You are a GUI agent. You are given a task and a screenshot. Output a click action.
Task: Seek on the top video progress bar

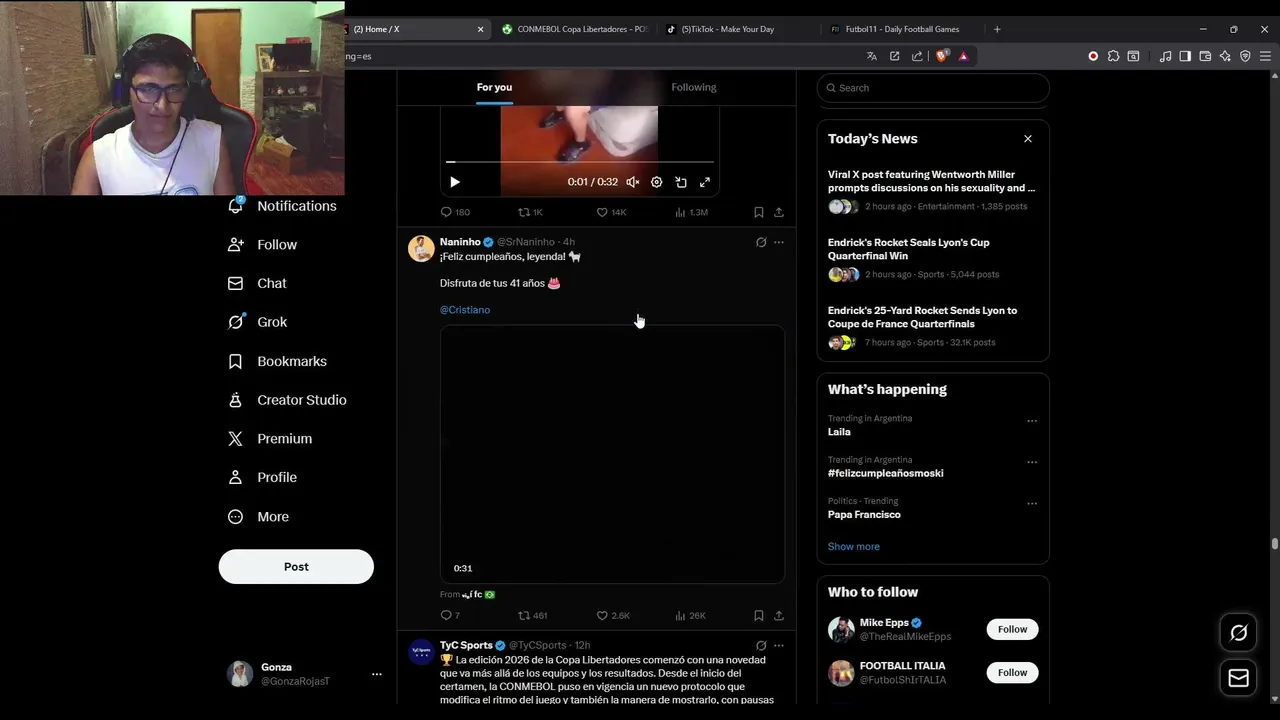[580, 161]
